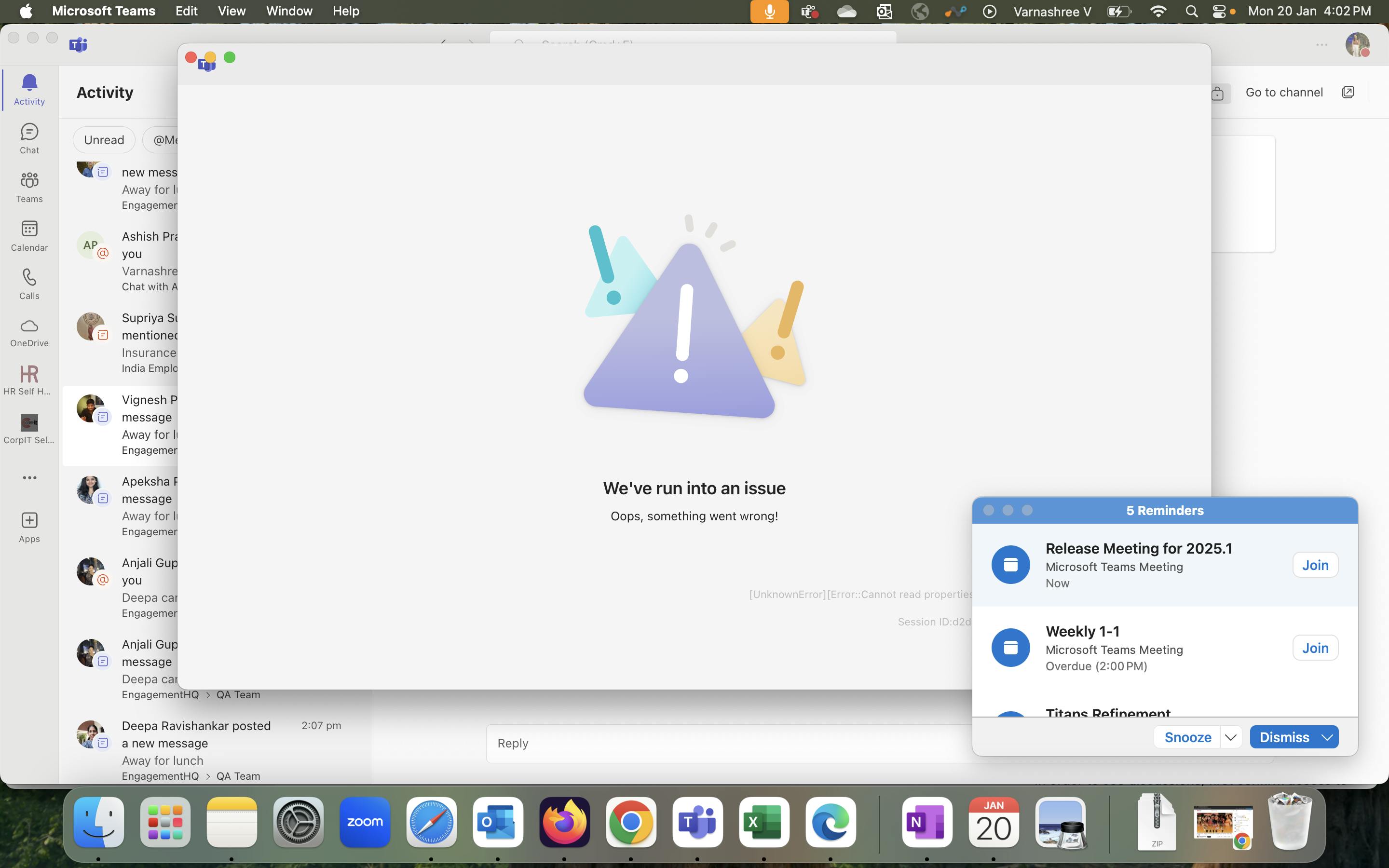Open Settings and more ellipsis in Teams header
1389x868 pixels.
point(1322,44)
